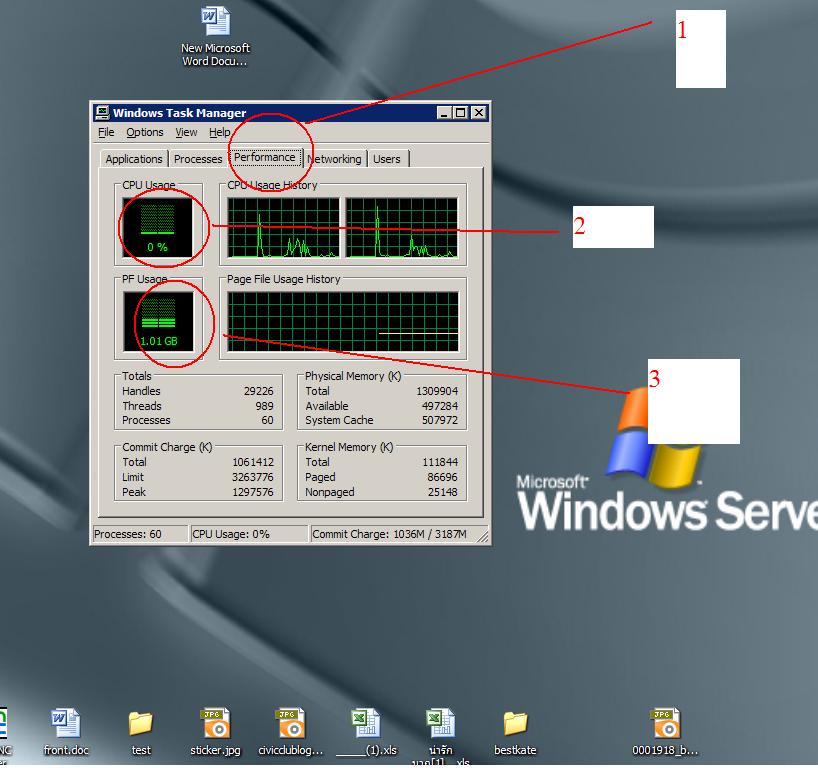818x768 pixels.
Task: Open the New Microsoft Word Document icon
Action: (x=215, y=22)
